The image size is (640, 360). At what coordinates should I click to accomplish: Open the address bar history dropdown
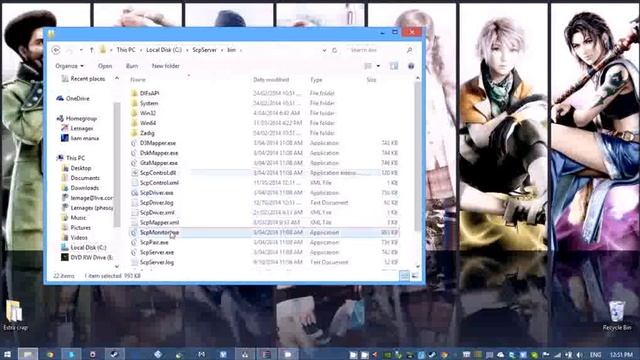(x=324, y=50)
